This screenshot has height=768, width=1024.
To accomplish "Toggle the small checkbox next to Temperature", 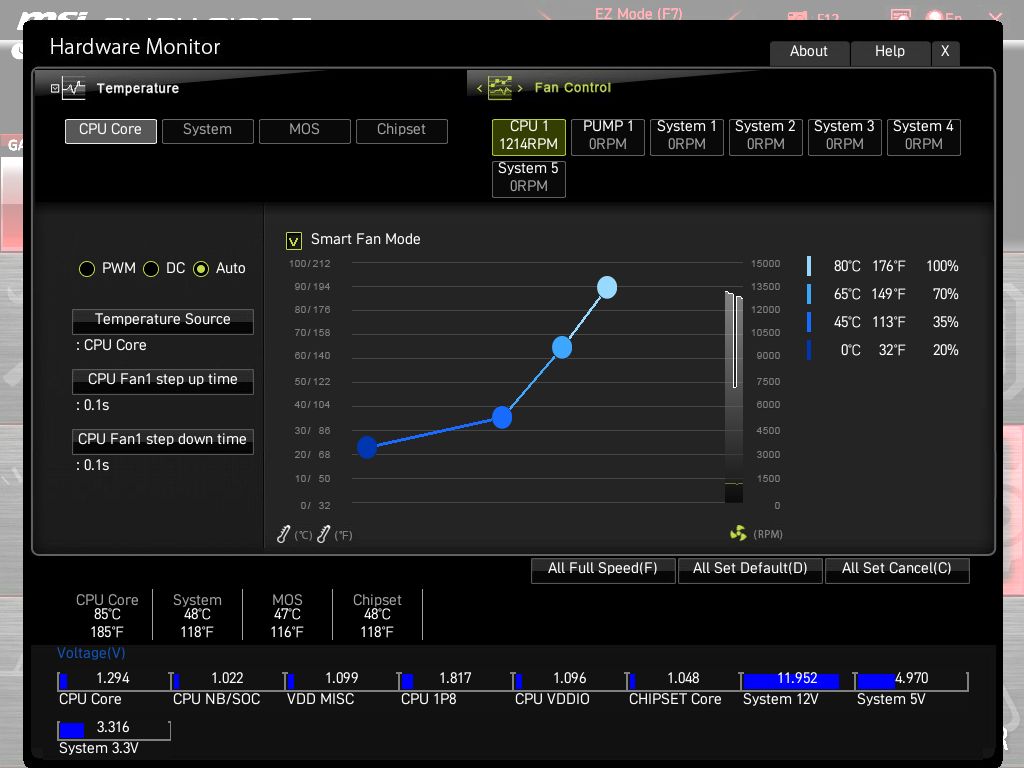I will 55,88.
